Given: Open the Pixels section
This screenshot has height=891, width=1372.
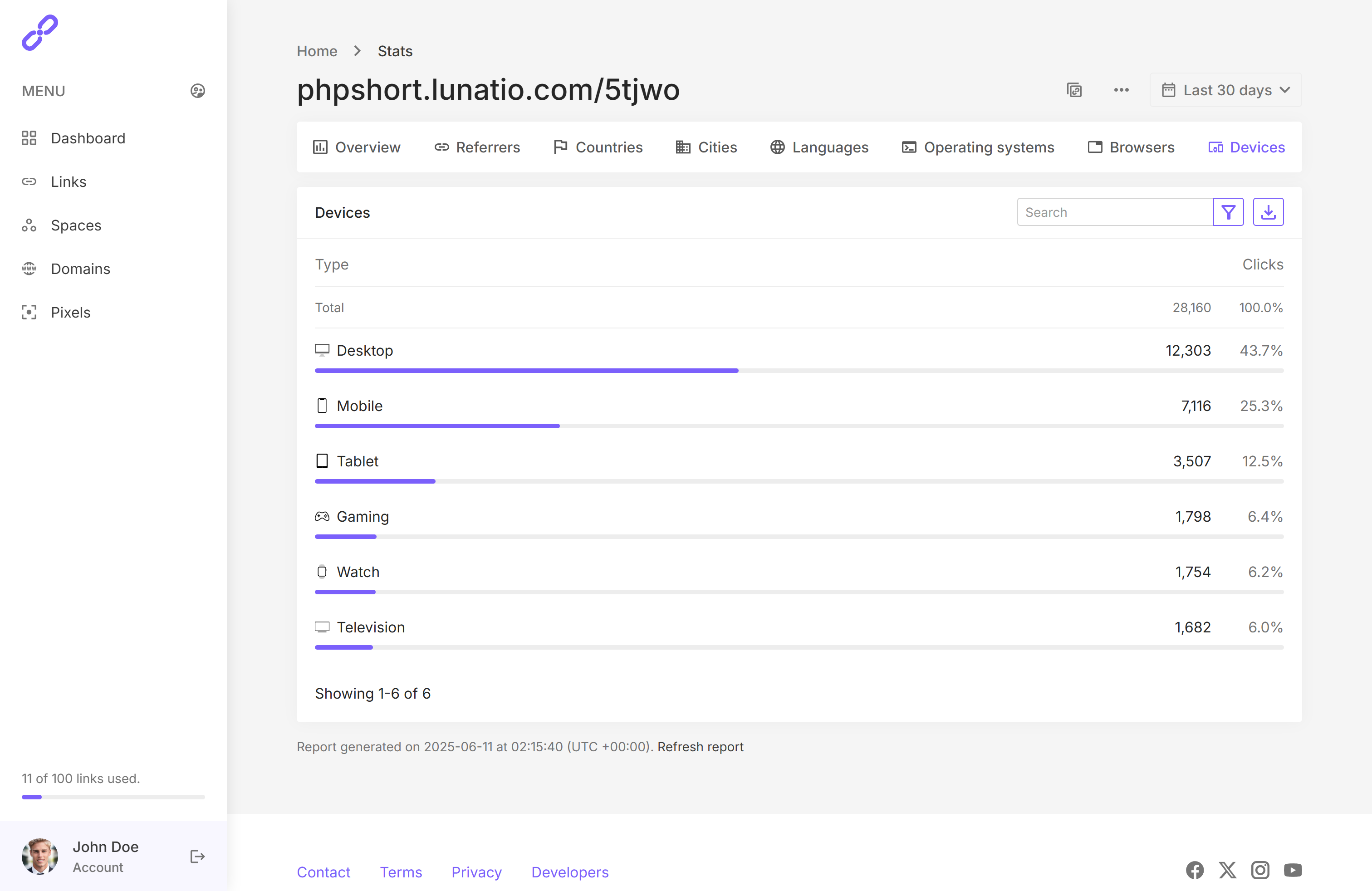Looking at the screenshot, I should pos(70,312).
